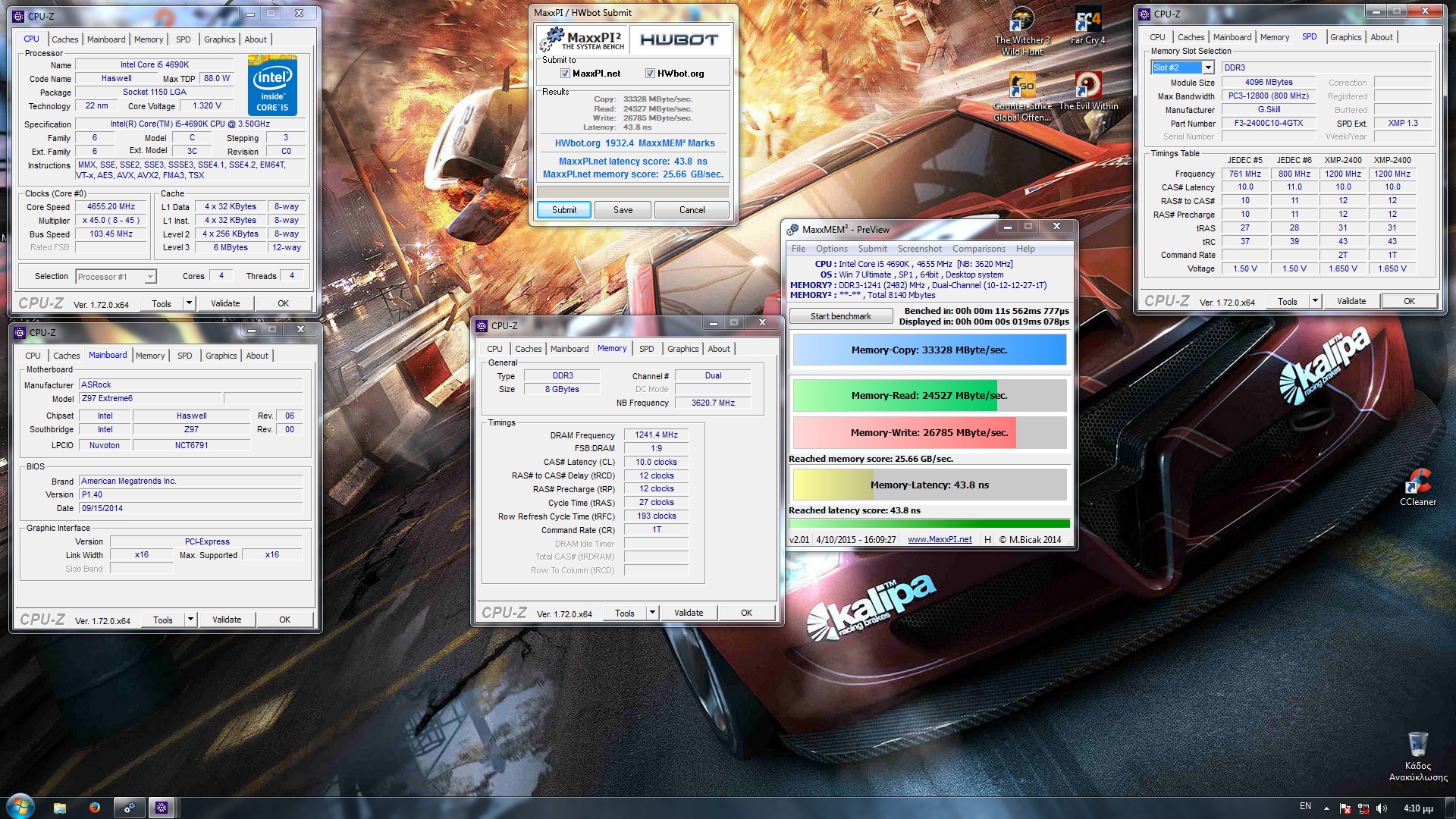The height and width of the screenshot is (819, 1456).
Task: Click the Core Speed 4655.20 MHz field
Action: click(111, 206)
